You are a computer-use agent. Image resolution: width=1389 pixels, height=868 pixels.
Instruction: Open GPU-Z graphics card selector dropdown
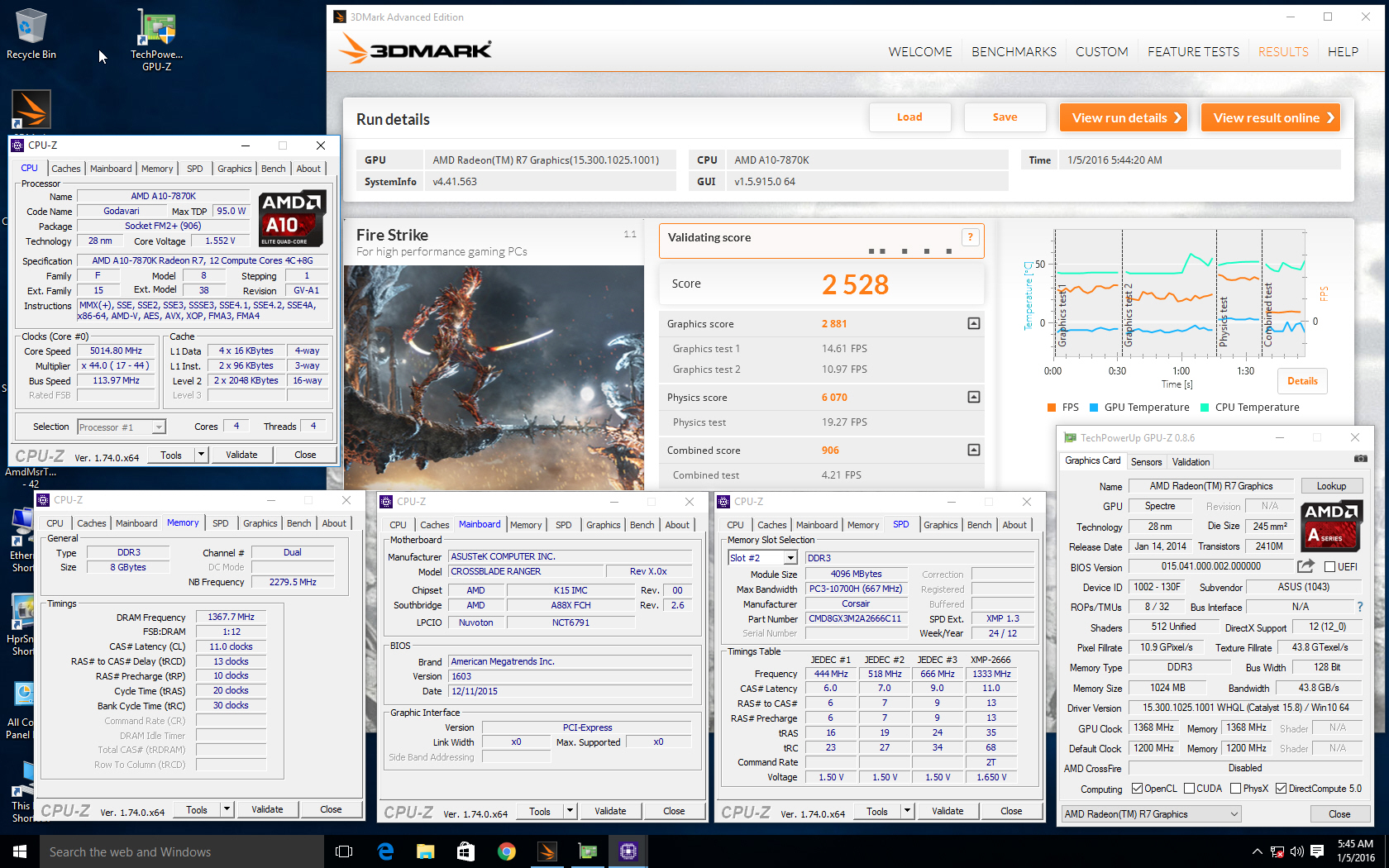[x=1152, y=814]
